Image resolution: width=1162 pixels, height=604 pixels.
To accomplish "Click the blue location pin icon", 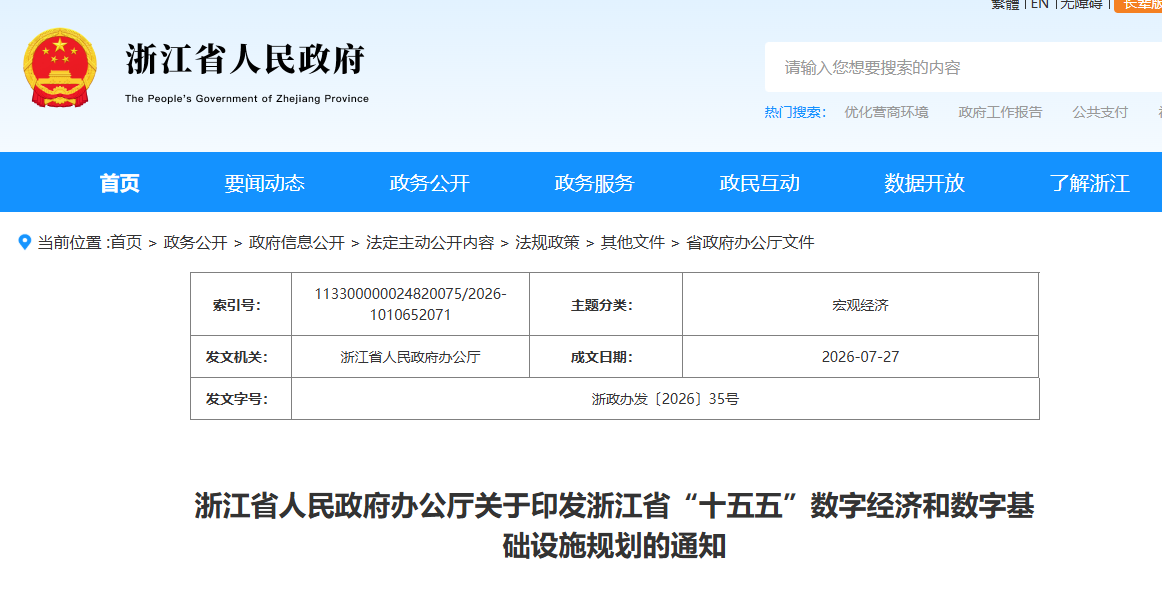I will click(x=24, y=242).
